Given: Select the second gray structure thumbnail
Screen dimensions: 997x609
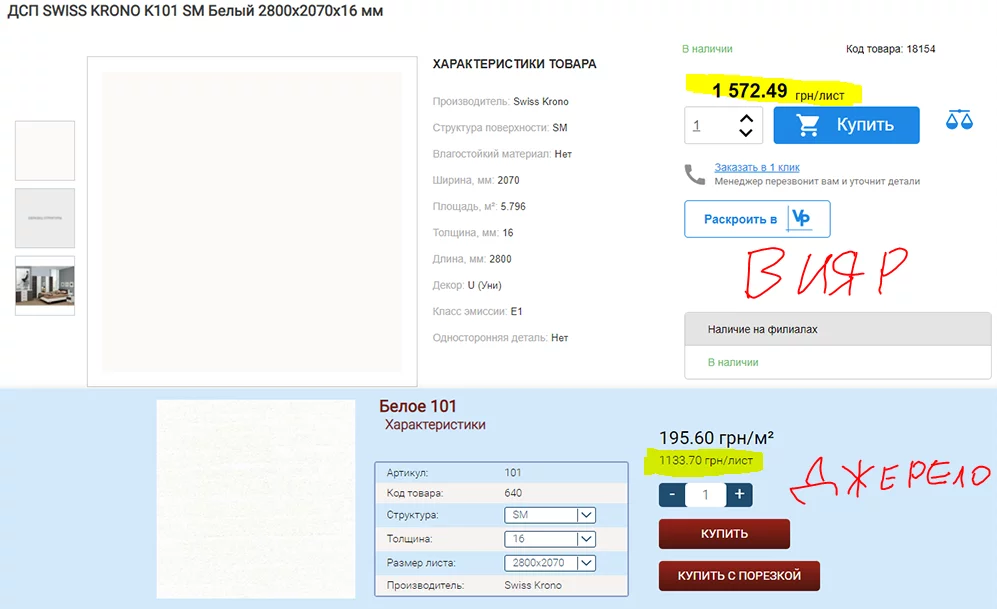Looking at the screenshot, I should click(45, 218).
